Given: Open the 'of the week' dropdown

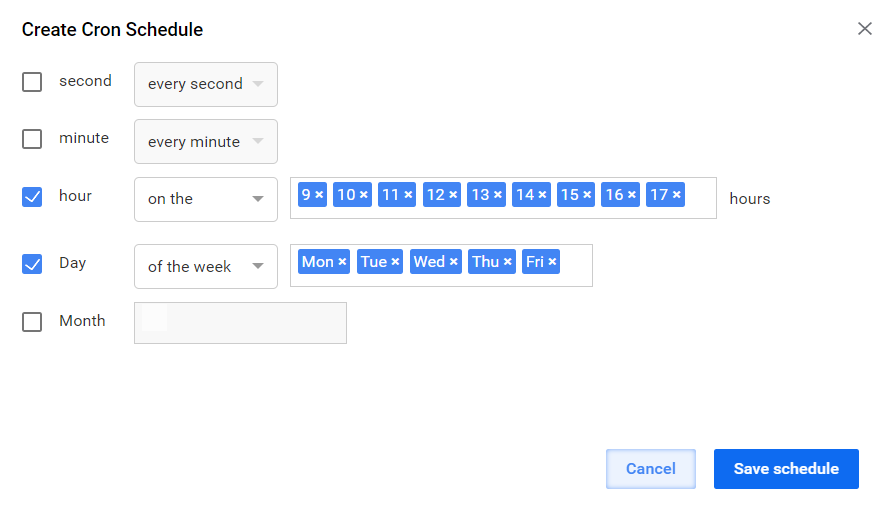Looking at the screenshot, I should [206, 266].
